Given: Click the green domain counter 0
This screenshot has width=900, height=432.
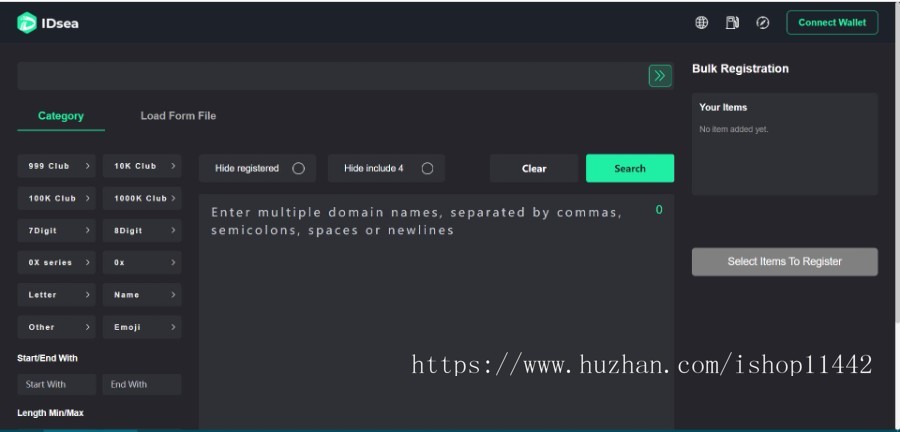Looking at the screenshot, I should [x=659, y=210].
